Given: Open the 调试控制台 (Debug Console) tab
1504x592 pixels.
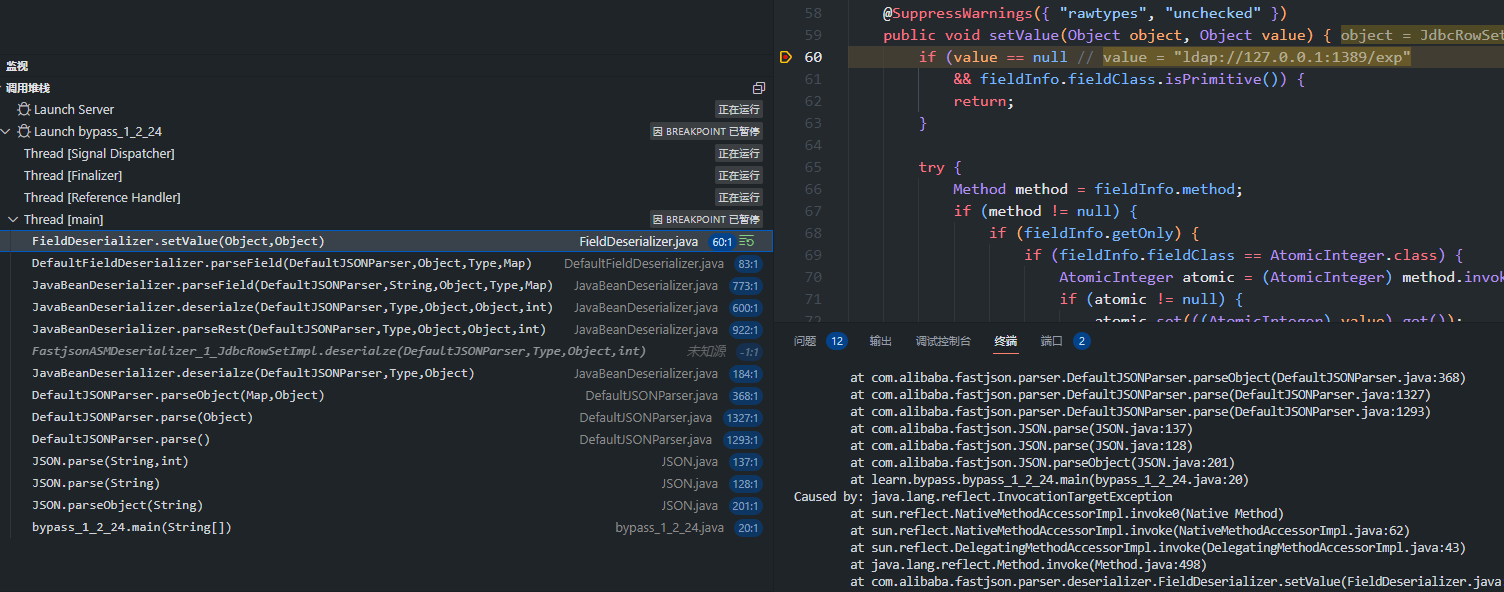Looking at the screenshot, I should coord(942,341).
